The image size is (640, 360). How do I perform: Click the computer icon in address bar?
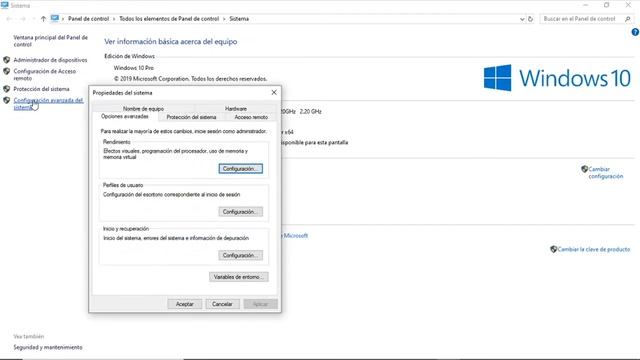tap(55, 18)
